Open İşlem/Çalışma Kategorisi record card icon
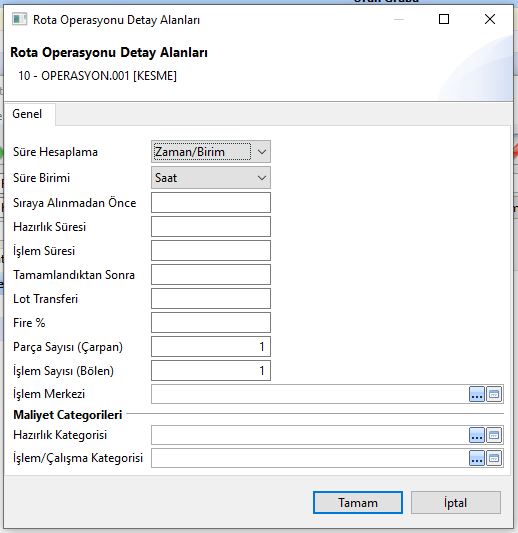 (x=494, y=458)
